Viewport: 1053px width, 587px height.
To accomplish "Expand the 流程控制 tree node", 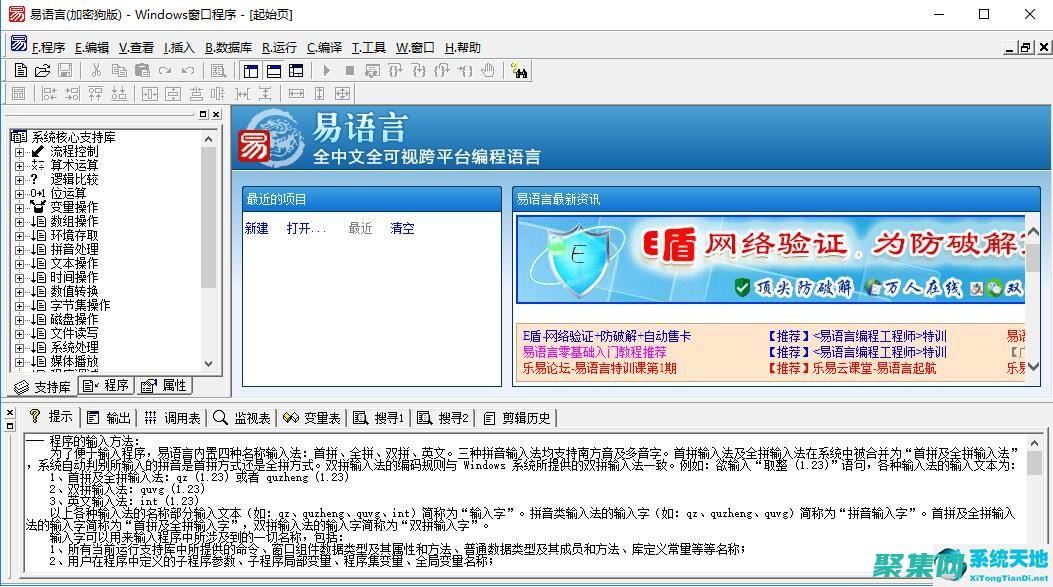I will [x=18, y=152].
